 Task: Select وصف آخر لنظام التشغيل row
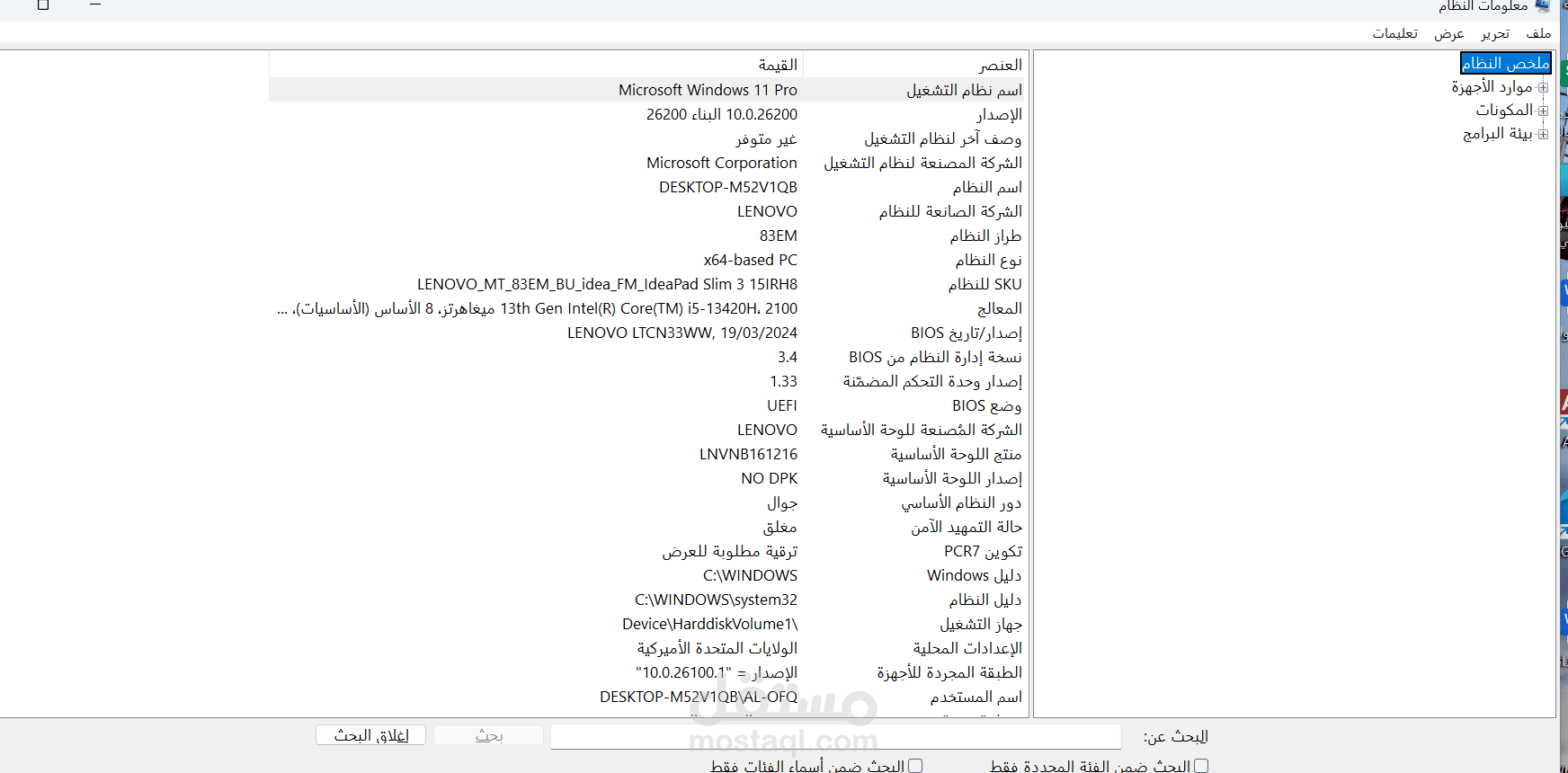pos(942,138)
